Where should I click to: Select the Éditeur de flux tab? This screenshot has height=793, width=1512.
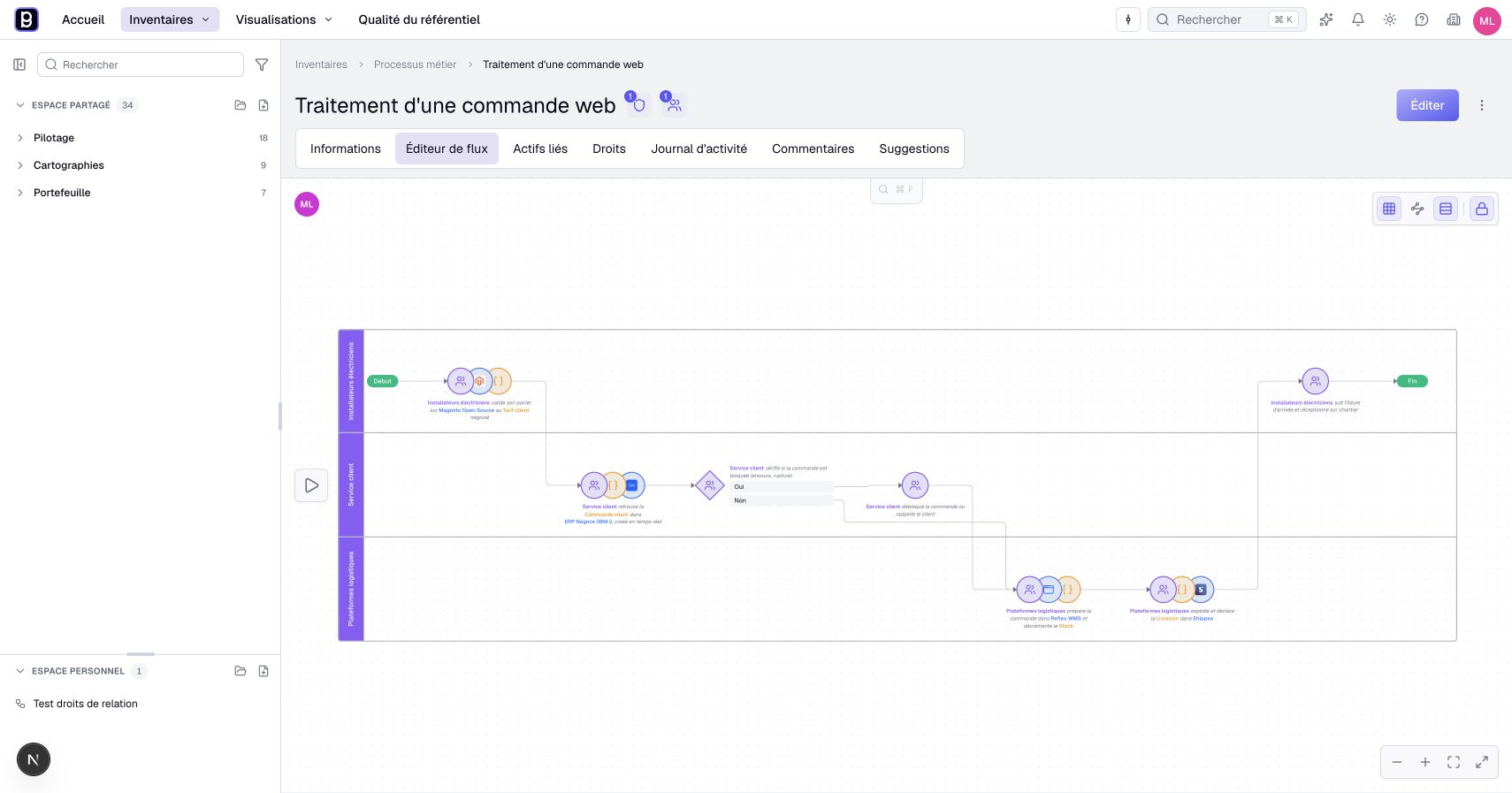point(447,149)
